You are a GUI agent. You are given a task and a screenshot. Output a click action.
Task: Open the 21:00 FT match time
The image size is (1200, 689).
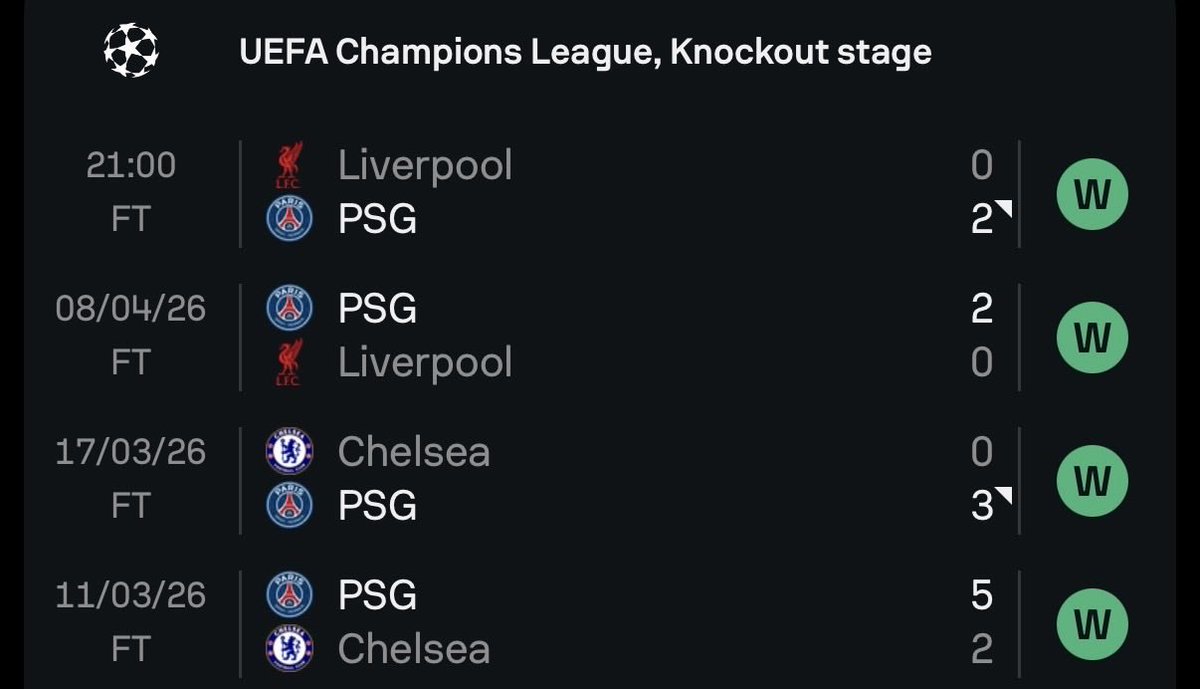pos(131,191)
